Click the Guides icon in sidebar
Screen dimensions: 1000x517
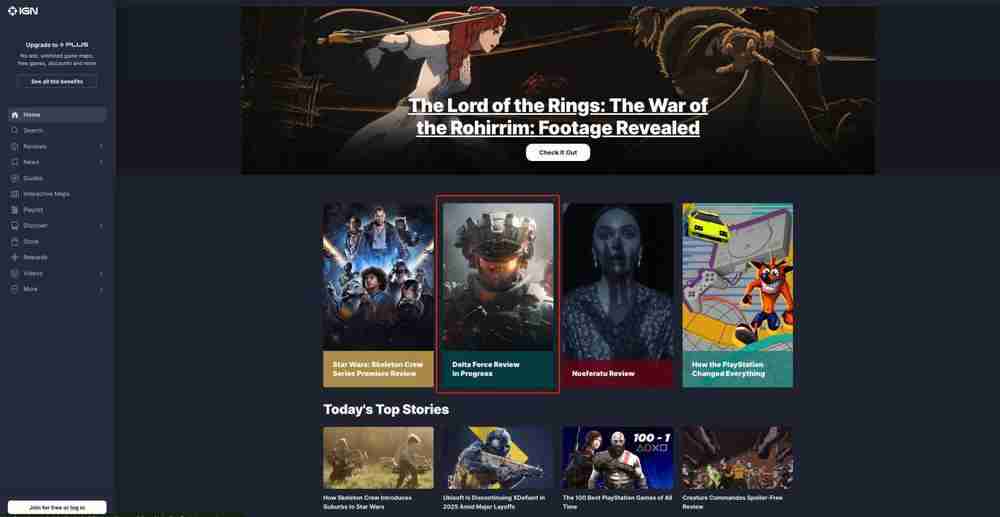[x=15, y=178]
